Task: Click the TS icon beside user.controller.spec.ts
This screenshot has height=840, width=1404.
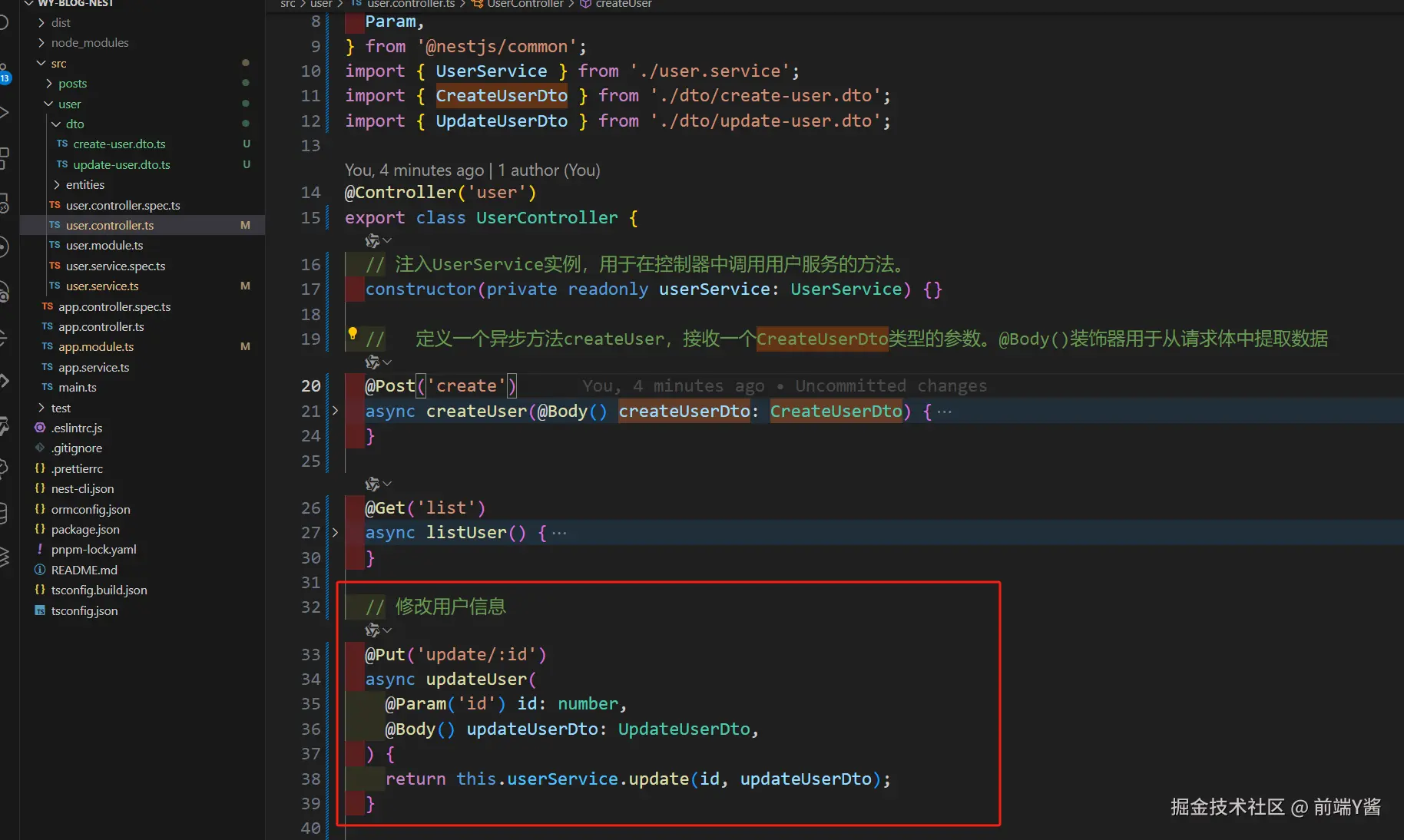Action: click(x=55, y=205)
